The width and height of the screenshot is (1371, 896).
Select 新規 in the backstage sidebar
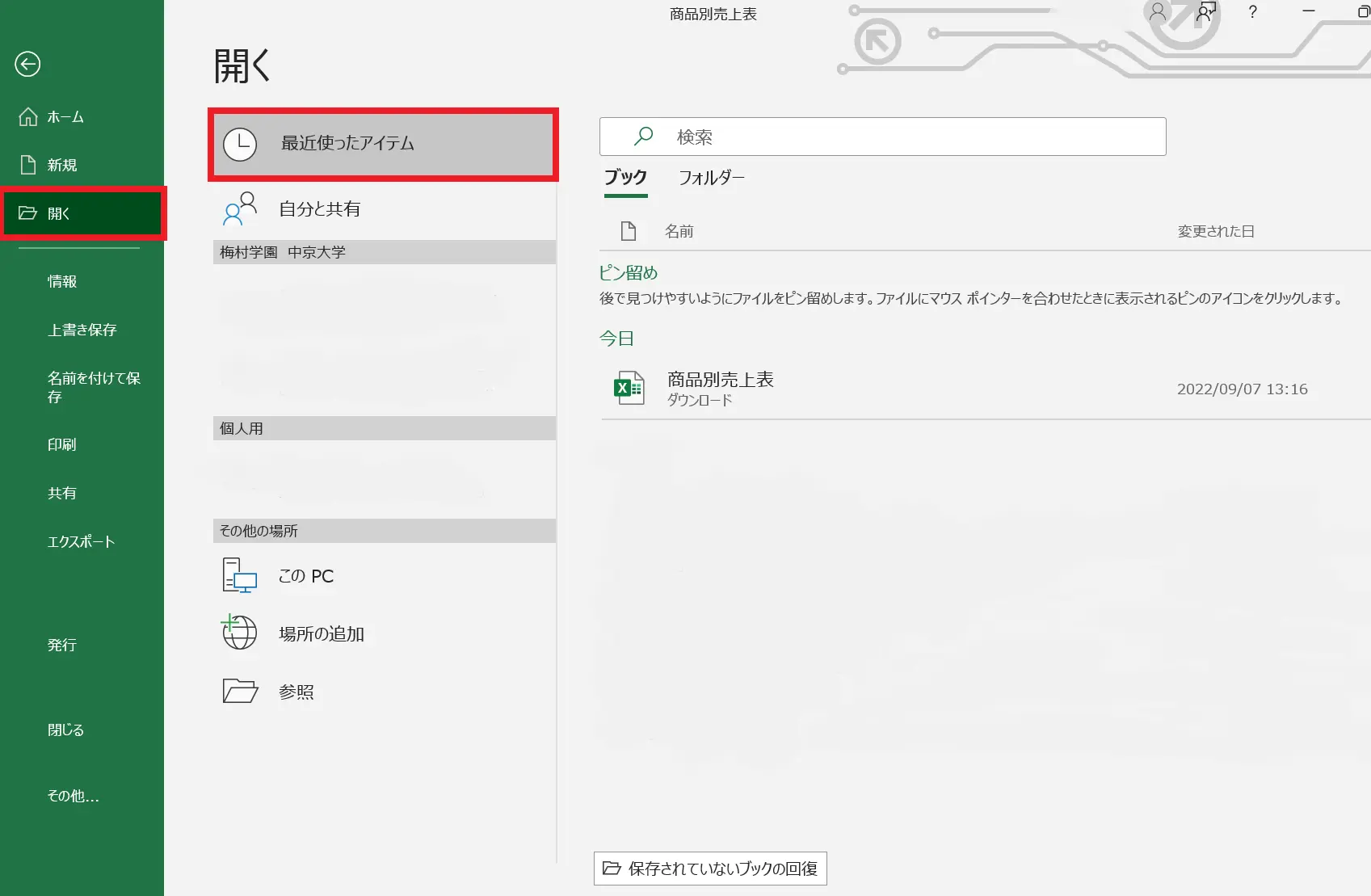[82, 165]
